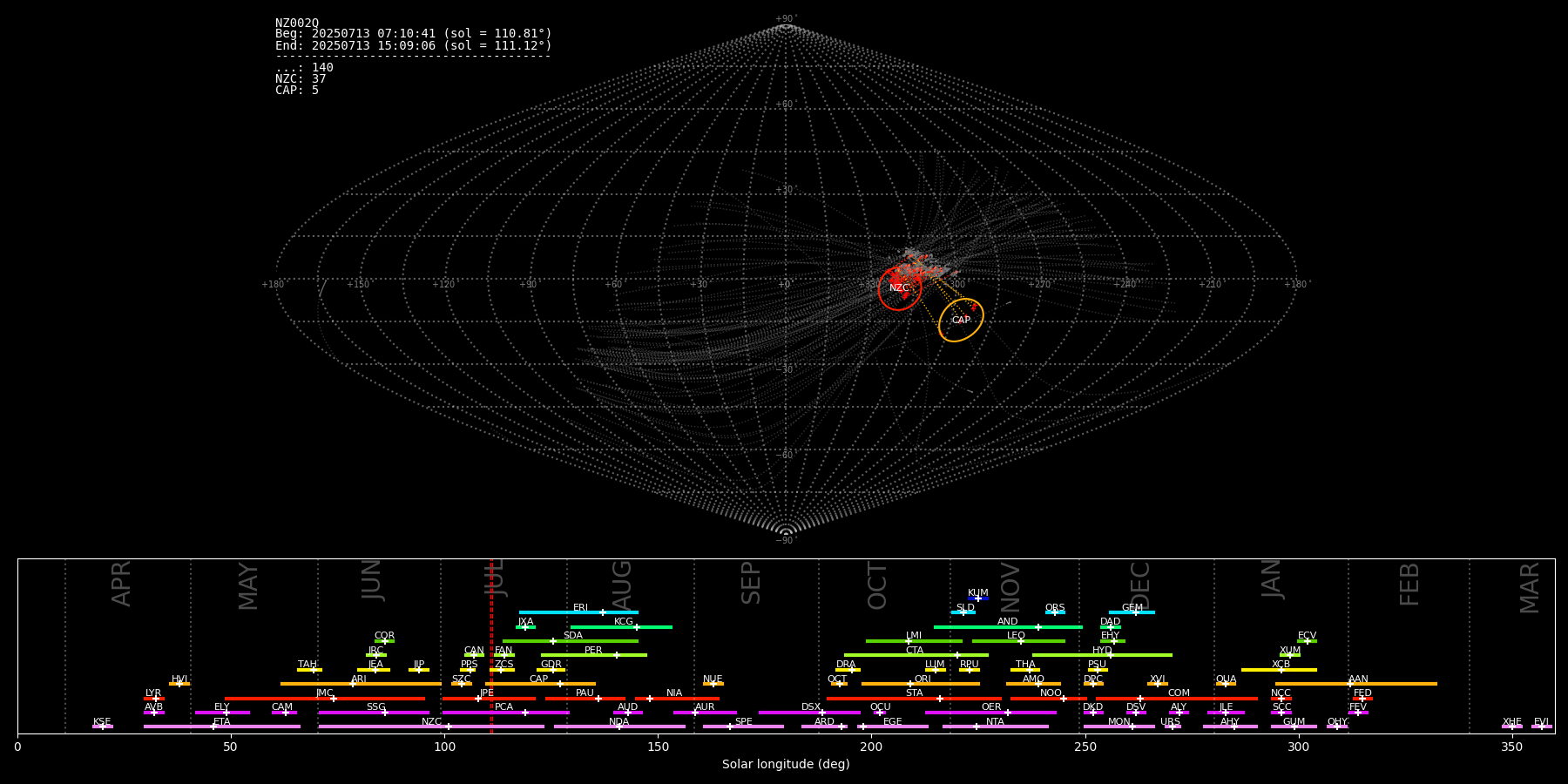Click the PER shower label on timeline

tap(593, 650)
